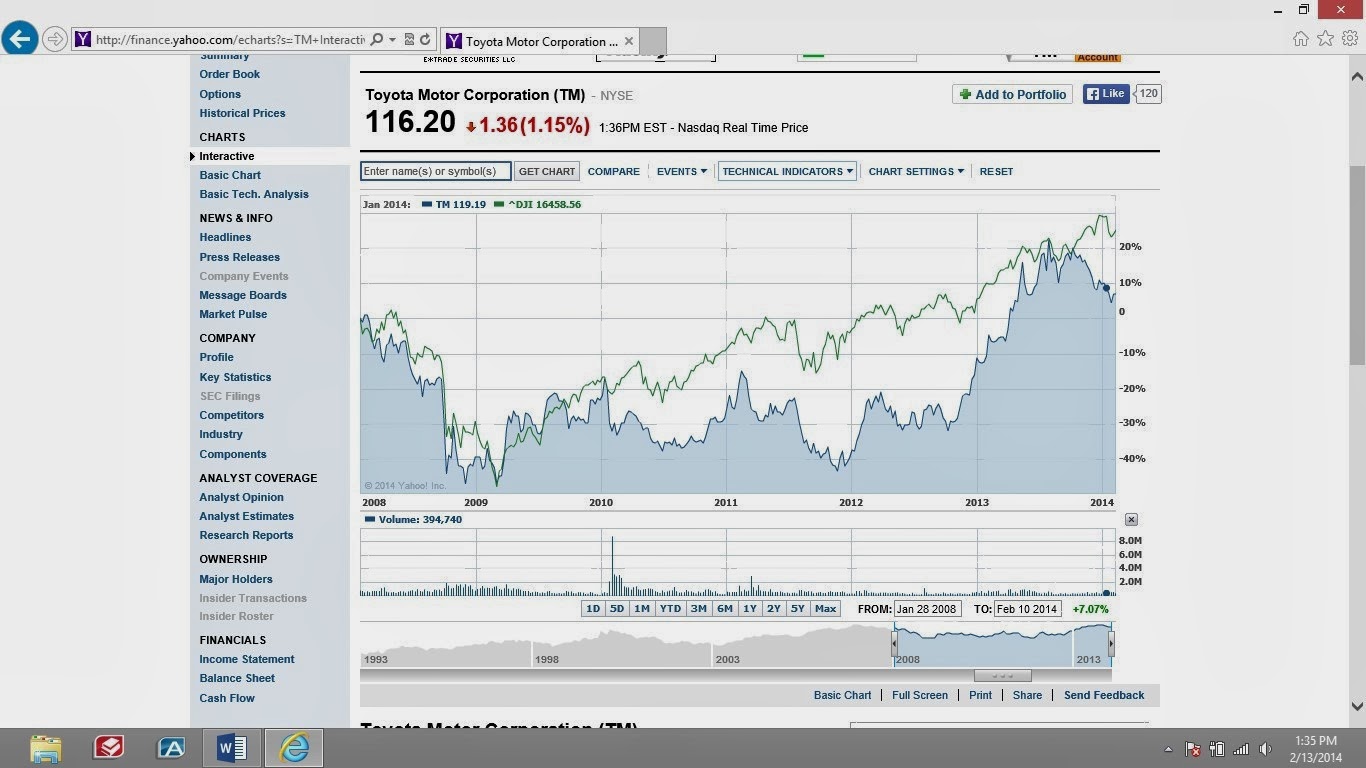This screenshot has height=768, width=1366.
Task: Click the TO date field
Action: (1028, 609)
